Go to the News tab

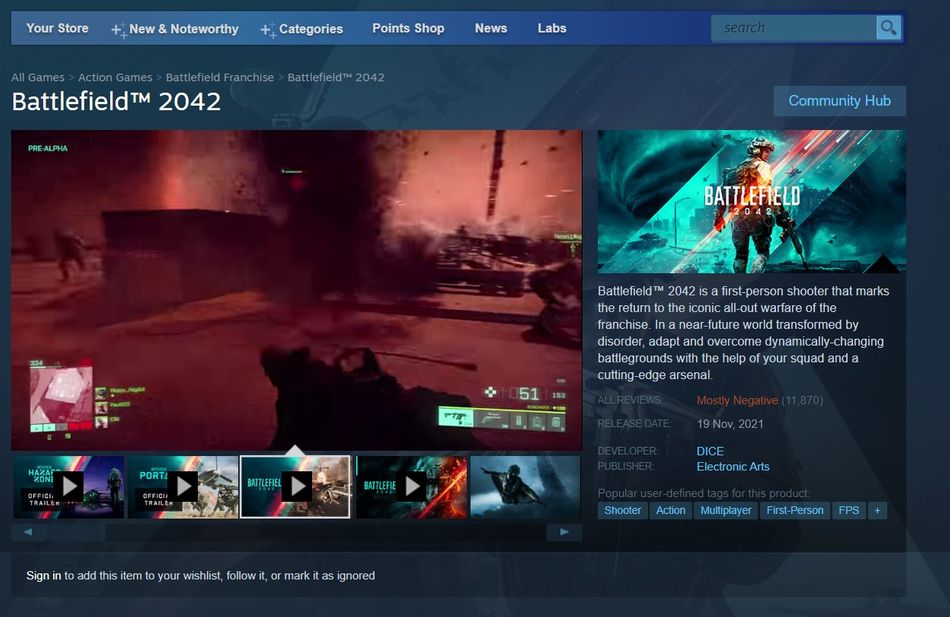coord(491,28)
